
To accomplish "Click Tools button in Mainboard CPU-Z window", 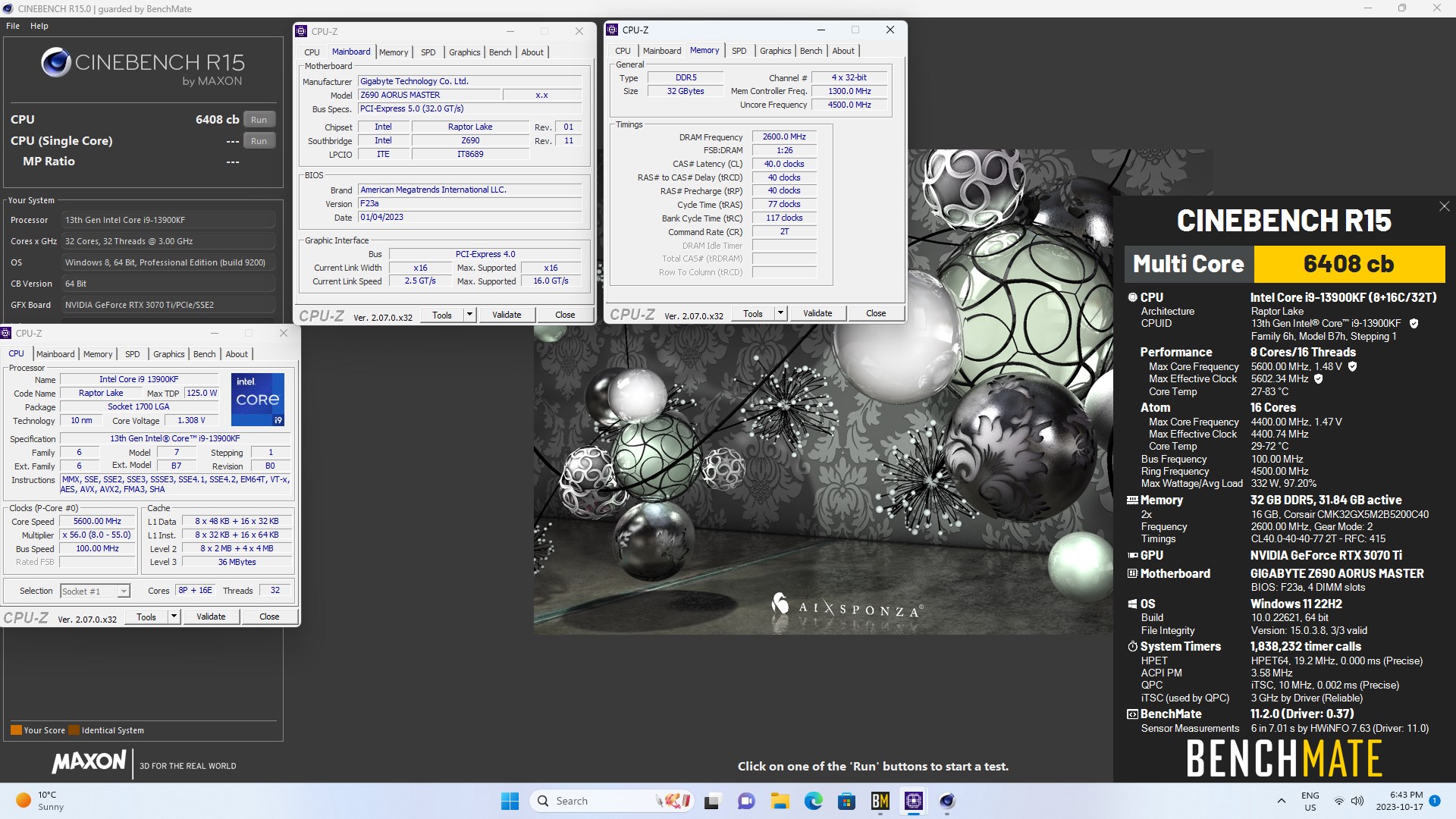I will pyautogui.click(x=442, y=315).
